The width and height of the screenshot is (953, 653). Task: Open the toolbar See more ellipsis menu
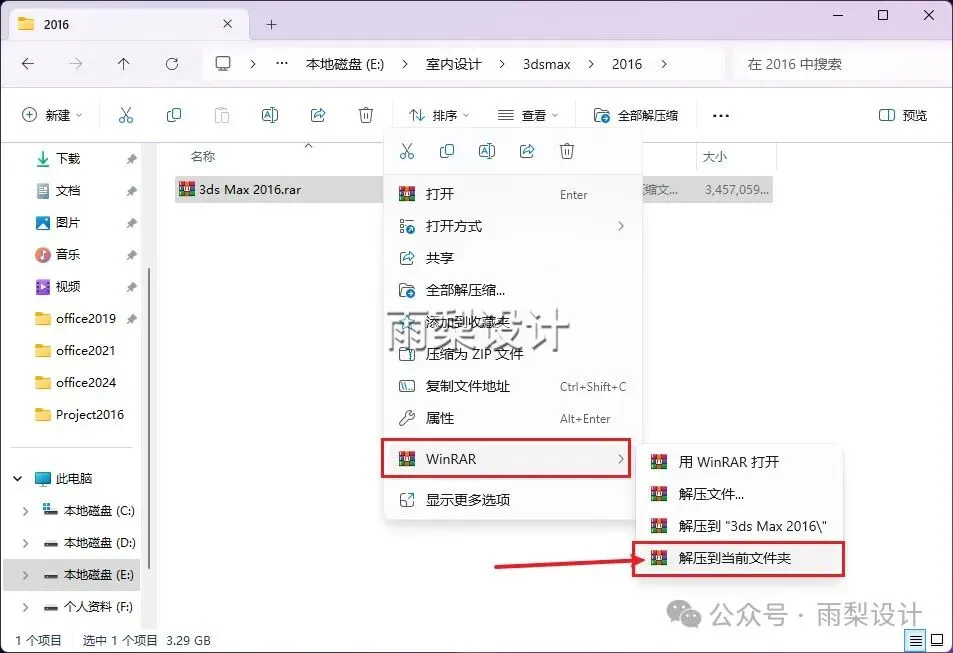pyautogui.click(x=721, y=116)
